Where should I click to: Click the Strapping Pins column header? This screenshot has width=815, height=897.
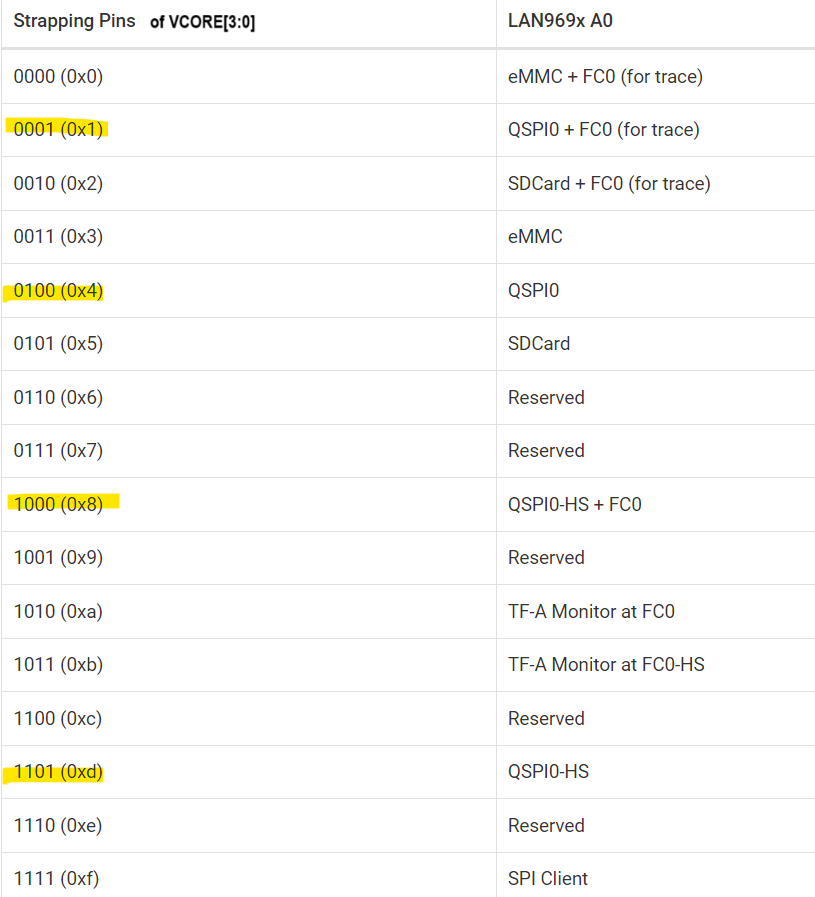74,21
